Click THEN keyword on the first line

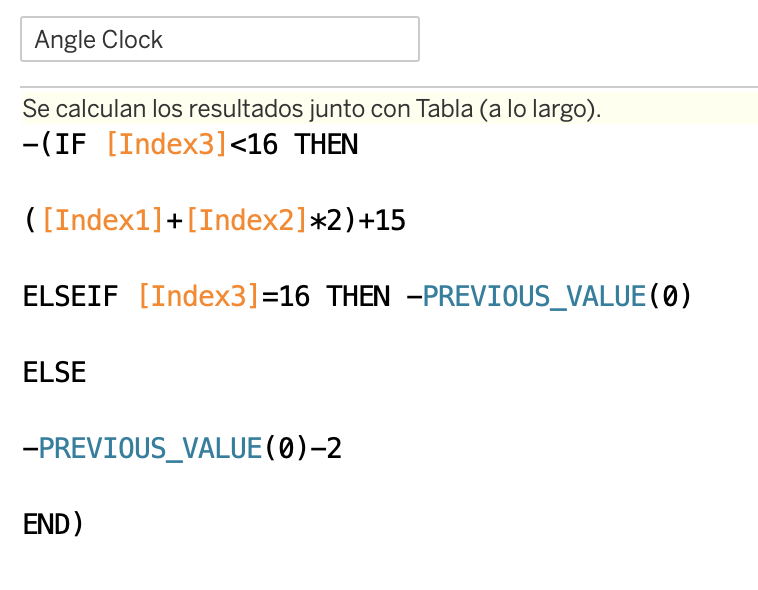(x=326, y=145)
